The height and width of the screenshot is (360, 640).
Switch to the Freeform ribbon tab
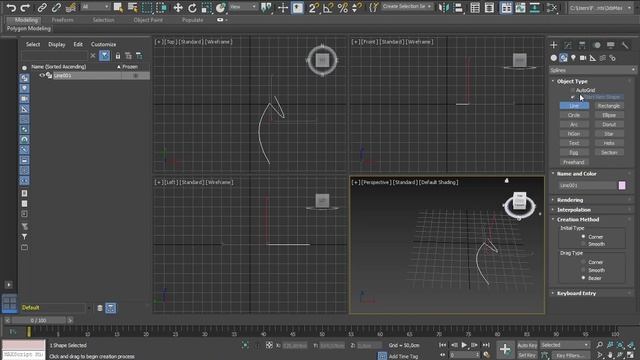[x=62, y=20]
